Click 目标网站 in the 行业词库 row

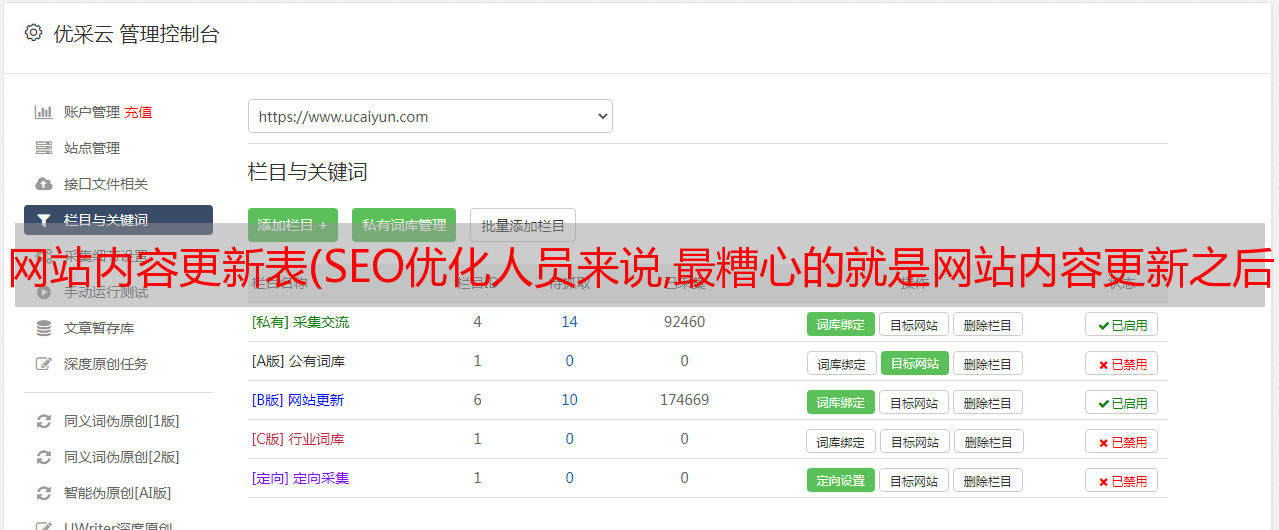click(915, 441)
